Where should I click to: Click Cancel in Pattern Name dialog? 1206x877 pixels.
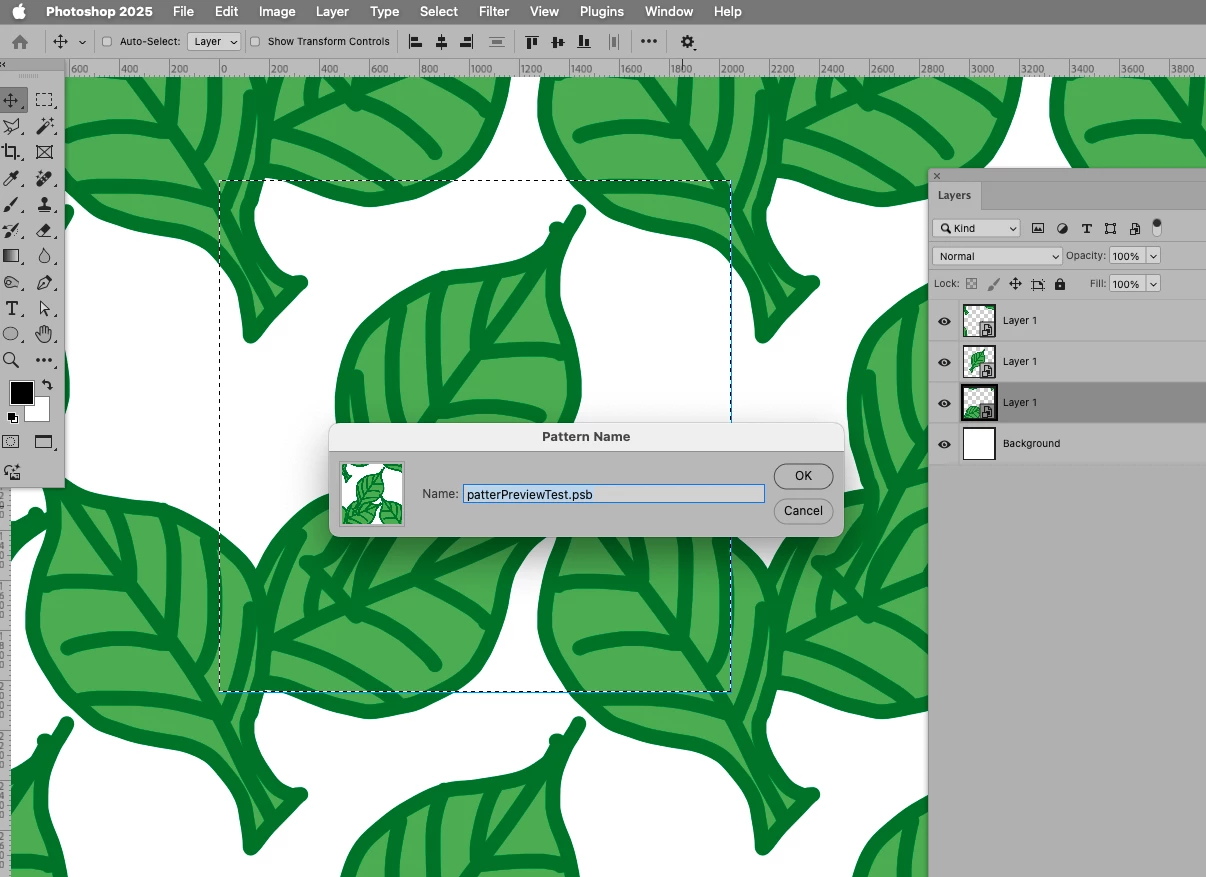click(803, 511)
